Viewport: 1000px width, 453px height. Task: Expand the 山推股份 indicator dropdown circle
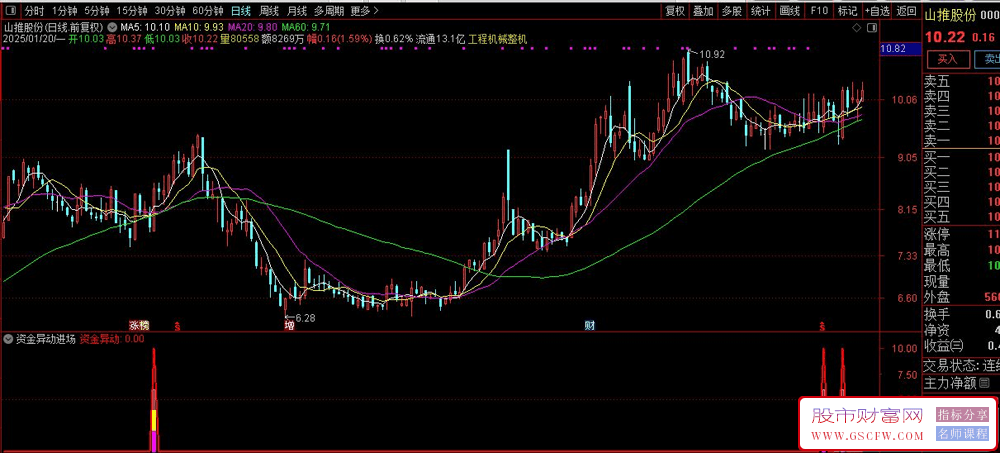click(112, 27)
